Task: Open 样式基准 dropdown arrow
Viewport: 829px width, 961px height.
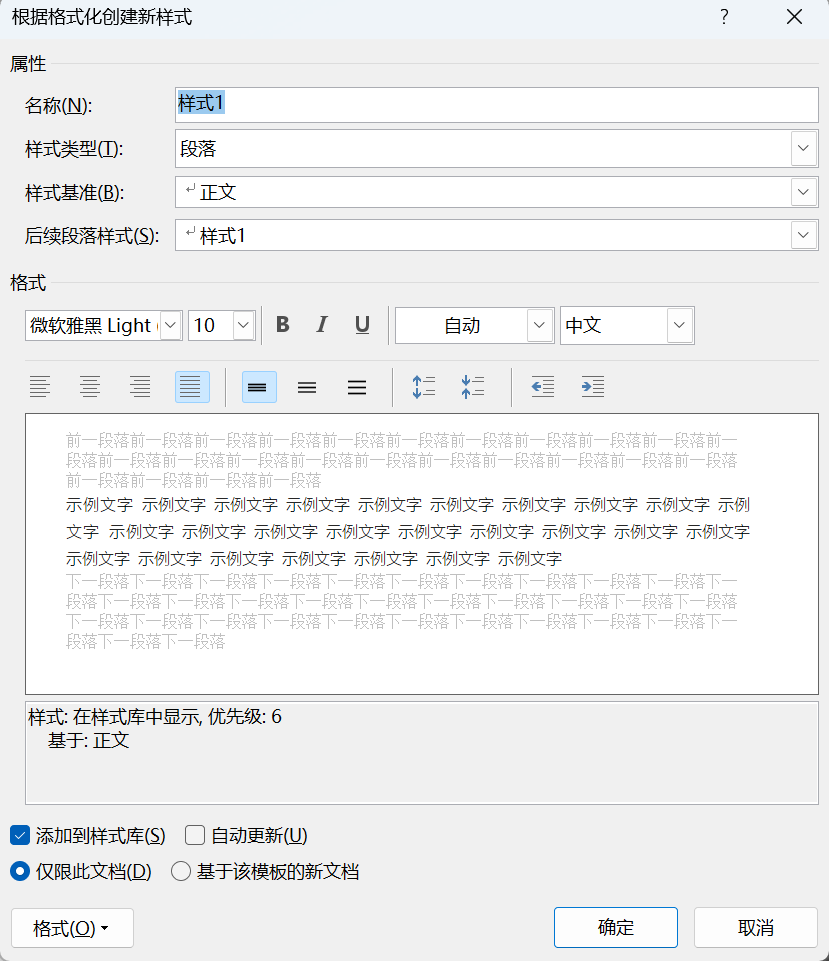Action: (x=804, y=192)
